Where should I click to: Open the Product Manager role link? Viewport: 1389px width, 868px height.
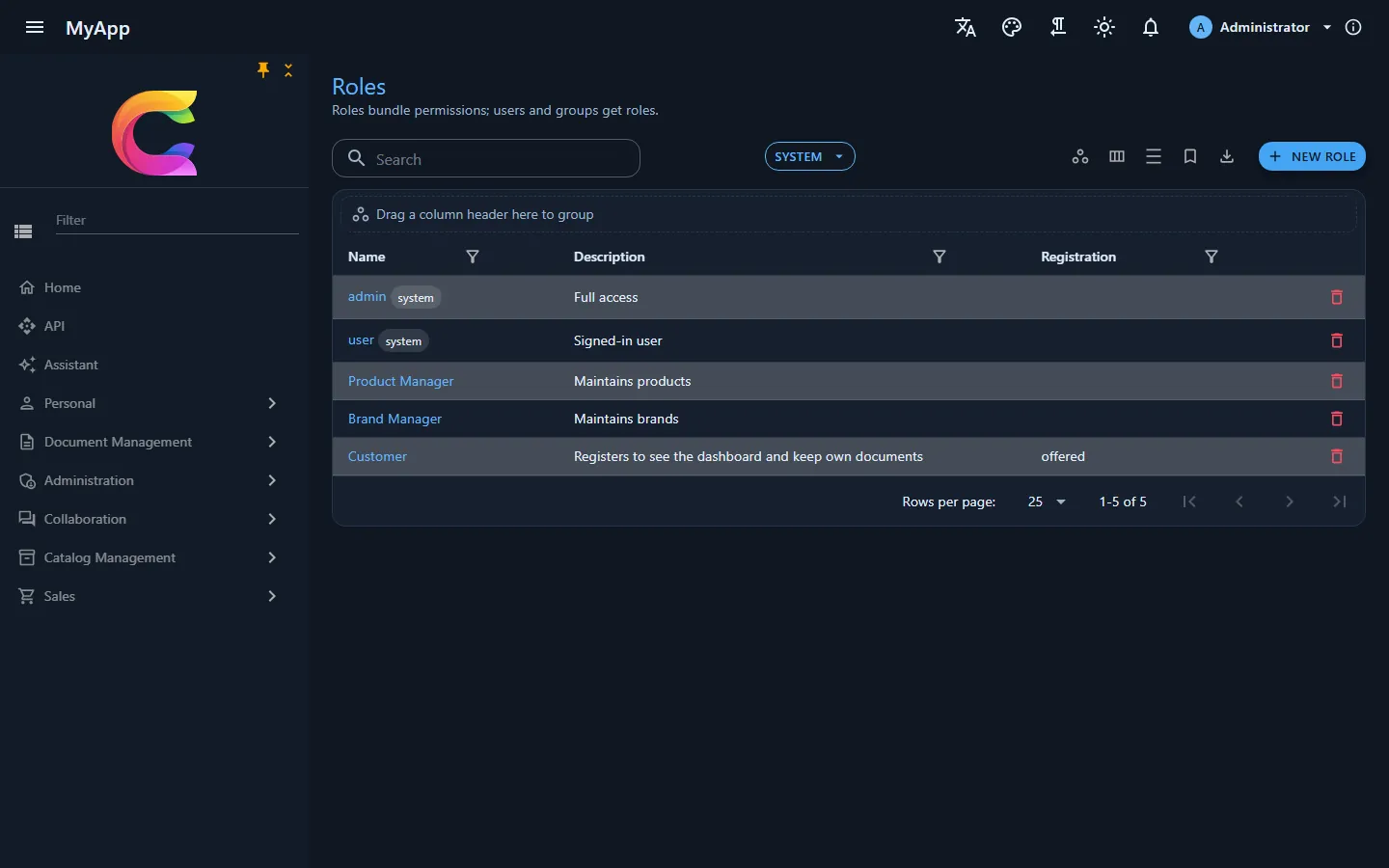pos(400,381)
